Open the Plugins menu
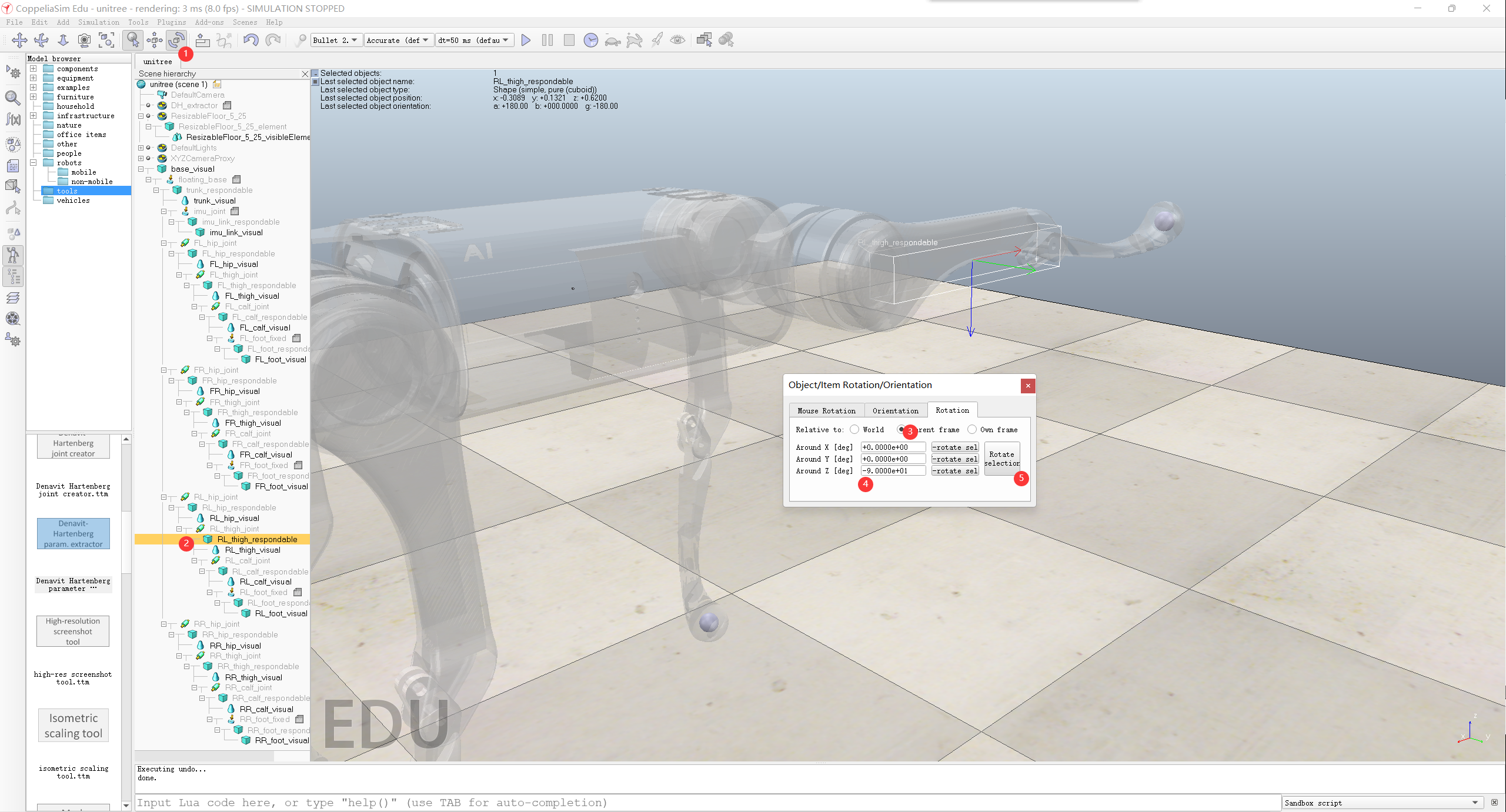This screenshot has width=1506, height=812. 171,22
